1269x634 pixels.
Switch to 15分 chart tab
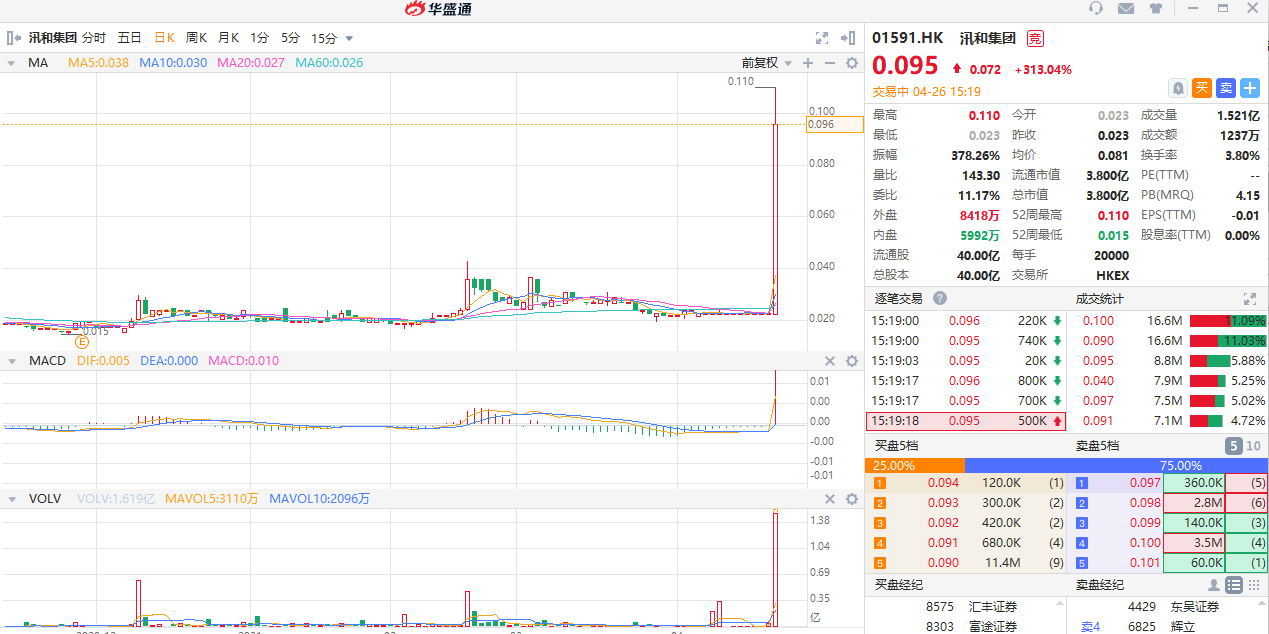pyautogui.click(x=324, y=38)
